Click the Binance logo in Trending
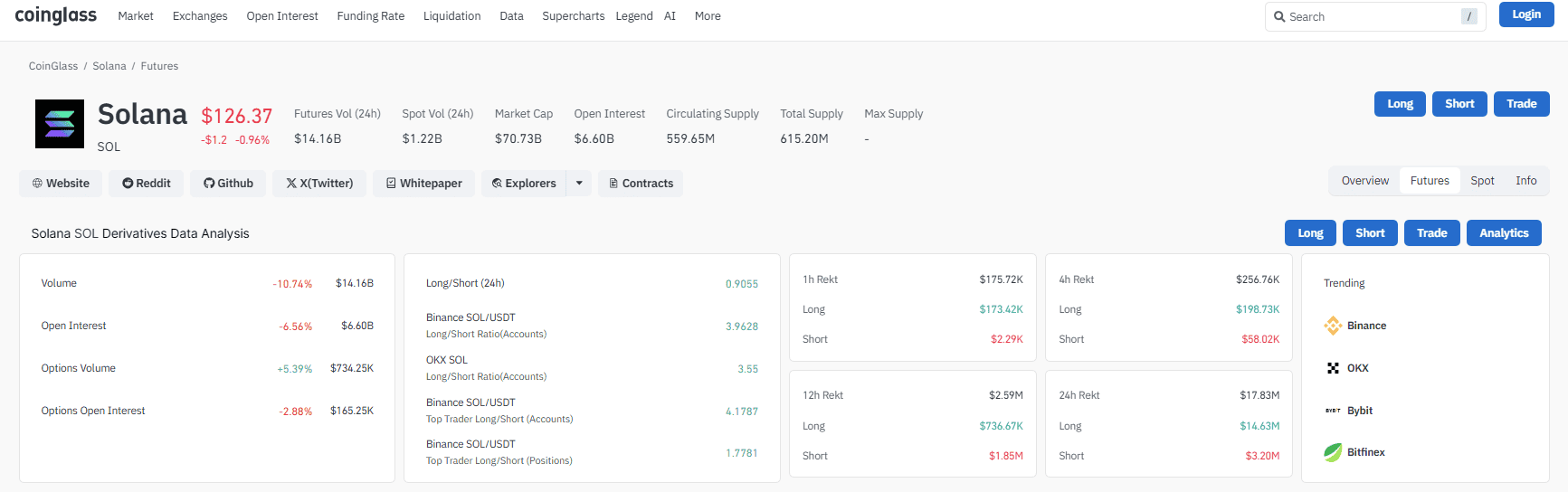The image size is (1568, 492). pos(1333,326)
